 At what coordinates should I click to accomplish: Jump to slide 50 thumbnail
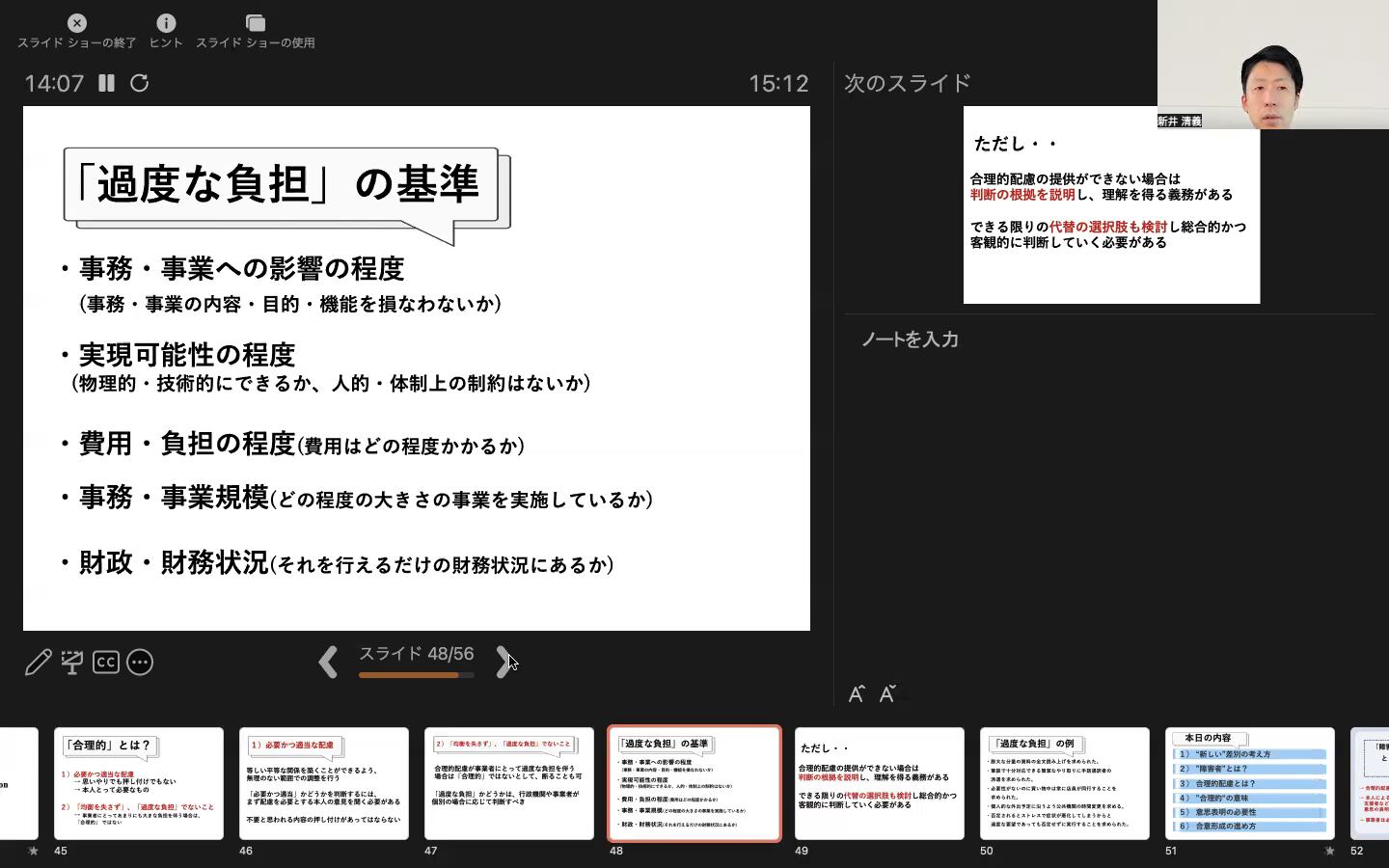(1064, 783)
